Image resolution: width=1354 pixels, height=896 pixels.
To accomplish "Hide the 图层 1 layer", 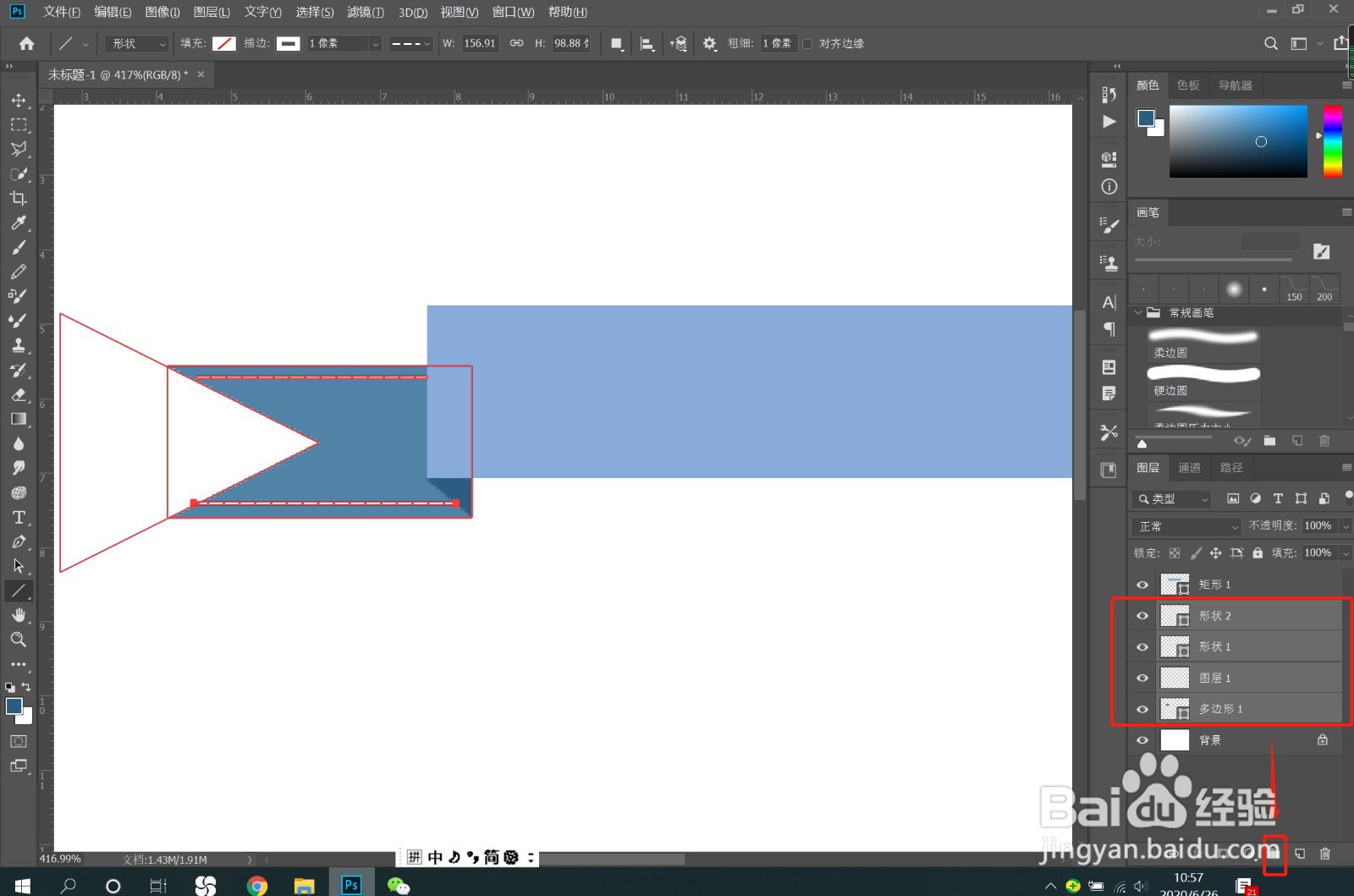I will (x=1142, y=678).
